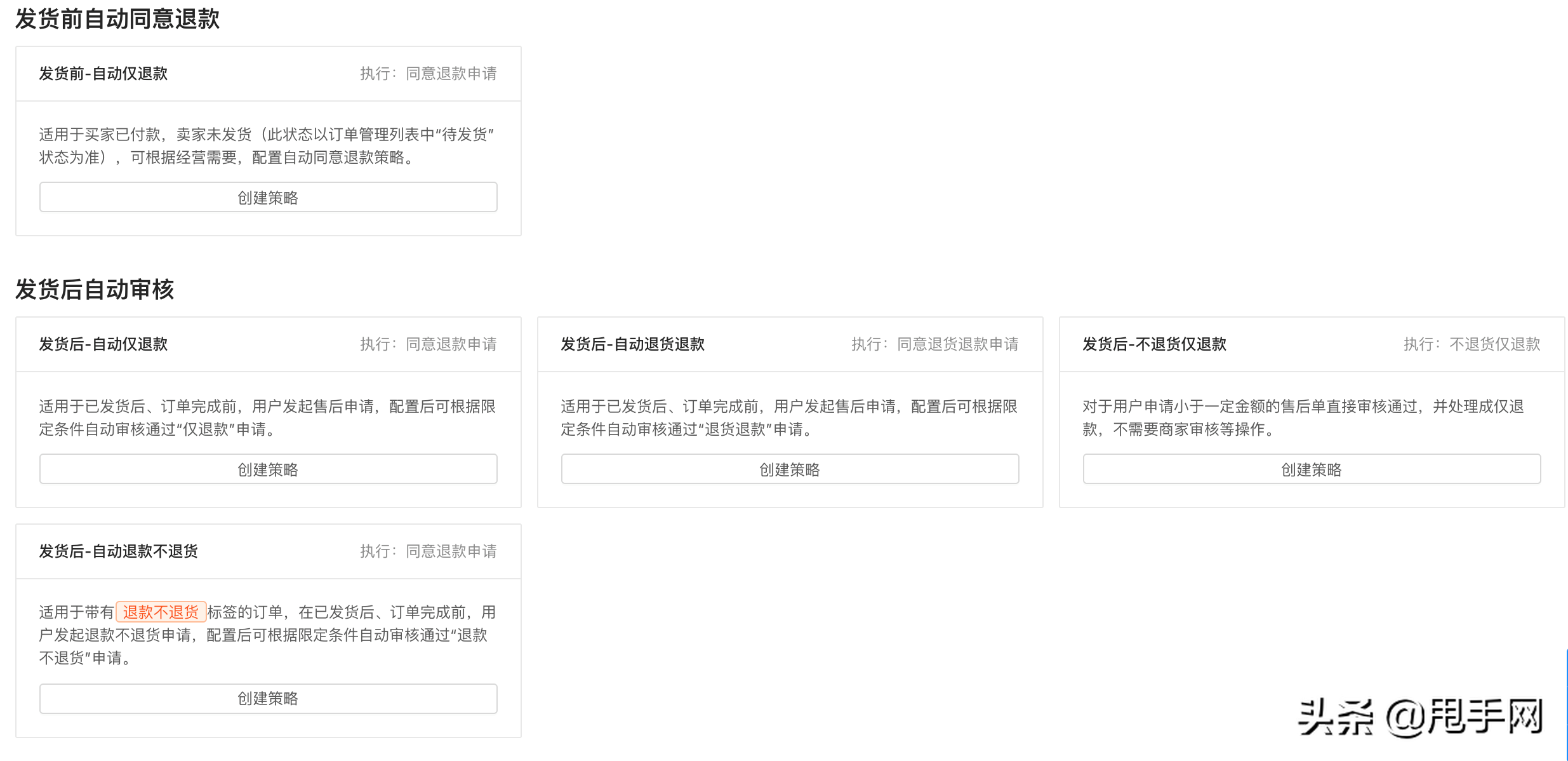
Task: Click 执行：不退货仅退款 label
Action: click(1472, 344)
